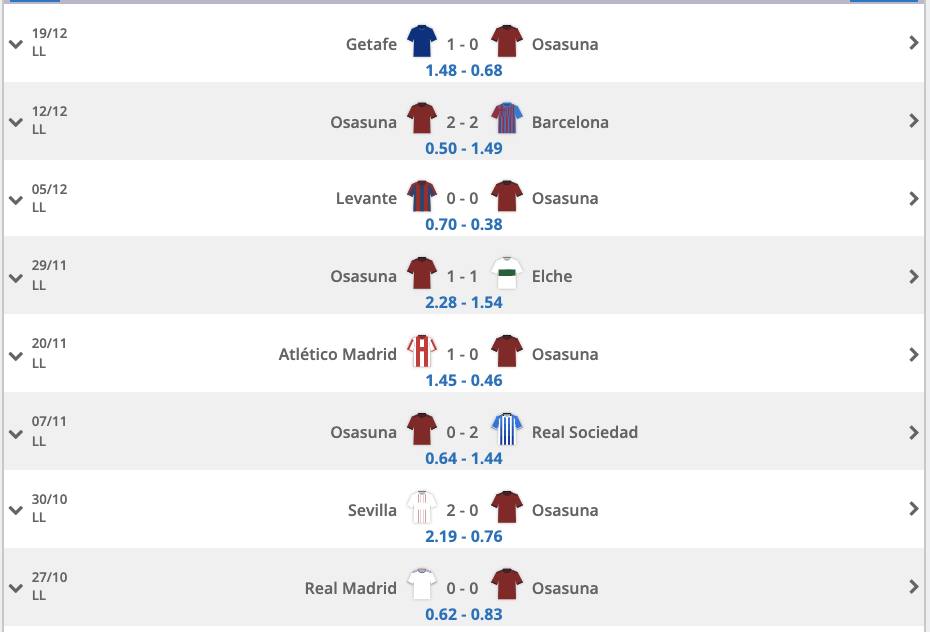Screen dimensions: 930x632
Task: Click Levante's striped shirt icon
Action: 422,196
